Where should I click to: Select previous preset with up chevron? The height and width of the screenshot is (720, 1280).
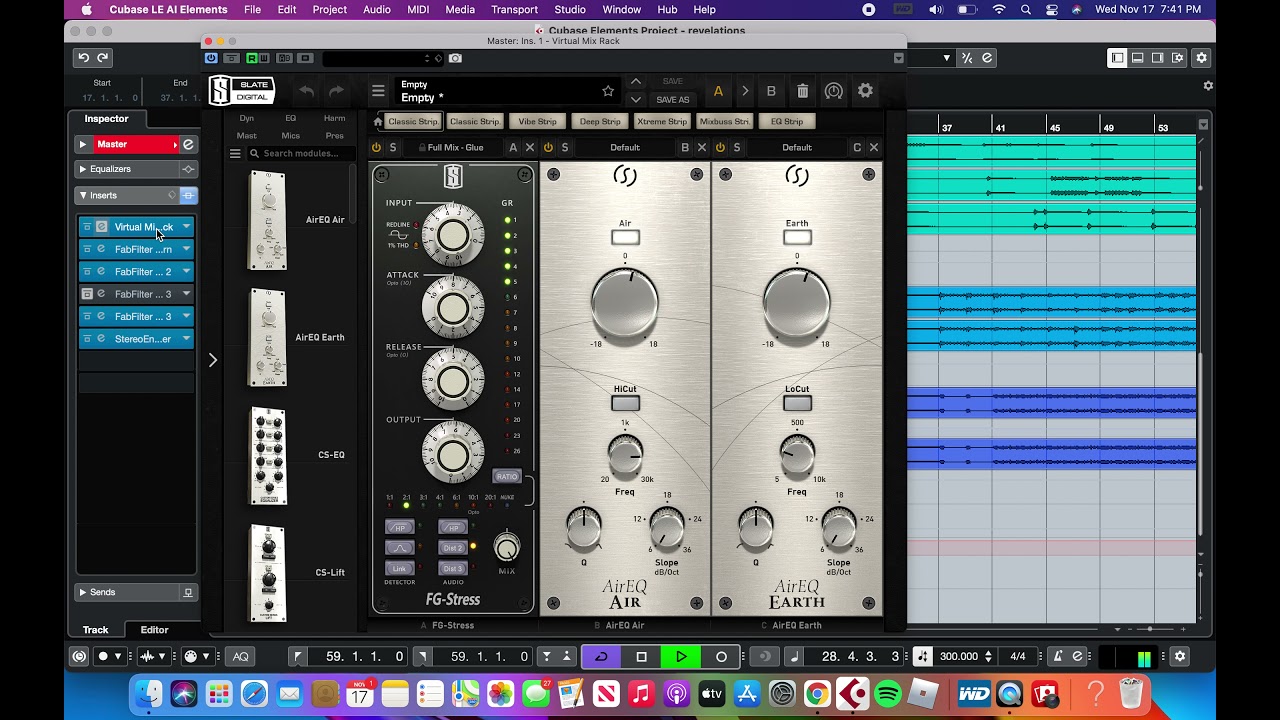coord(636,82)
